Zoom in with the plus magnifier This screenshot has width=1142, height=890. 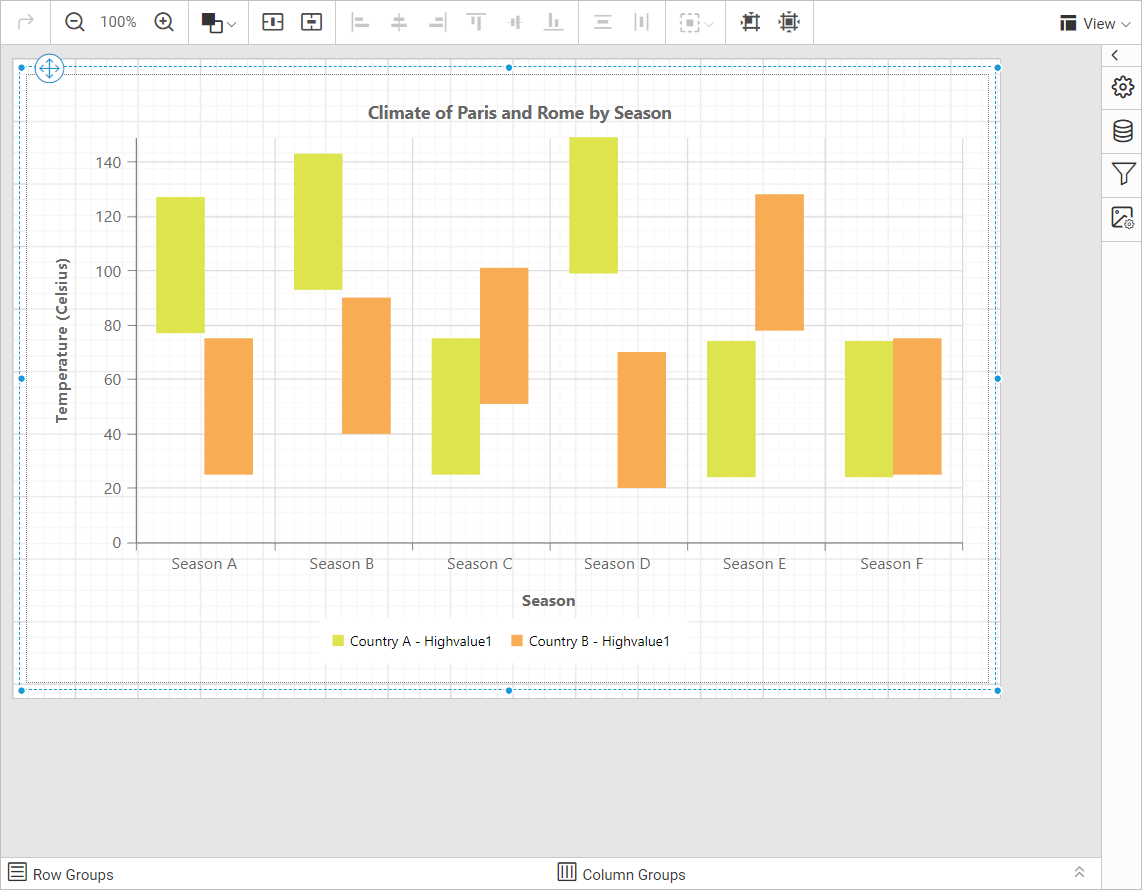[x=165, y=22]
